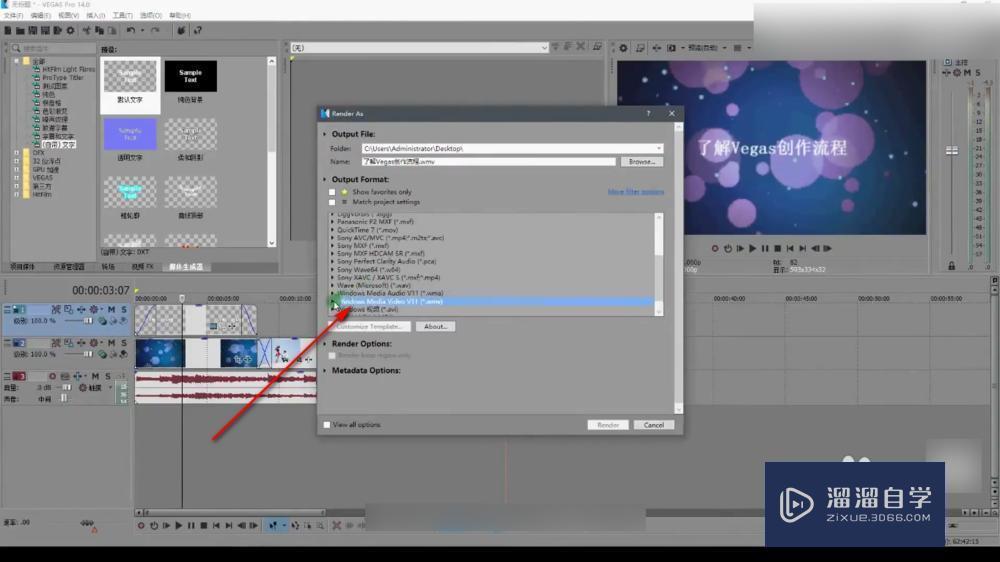This screenshot has height=562, width=1000.
Task: Click Play in the timeline transport bar
Action: point(179,526)
